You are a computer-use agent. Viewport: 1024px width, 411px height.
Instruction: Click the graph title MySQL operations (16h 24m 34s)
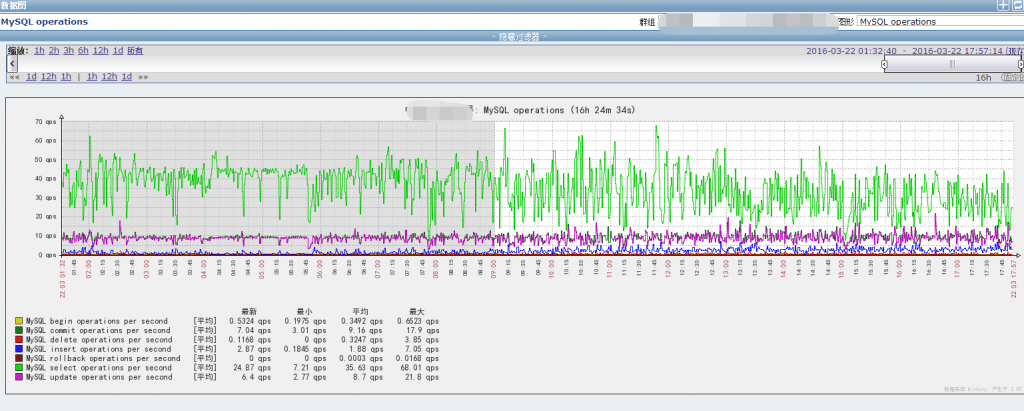(x=559, y=110)
